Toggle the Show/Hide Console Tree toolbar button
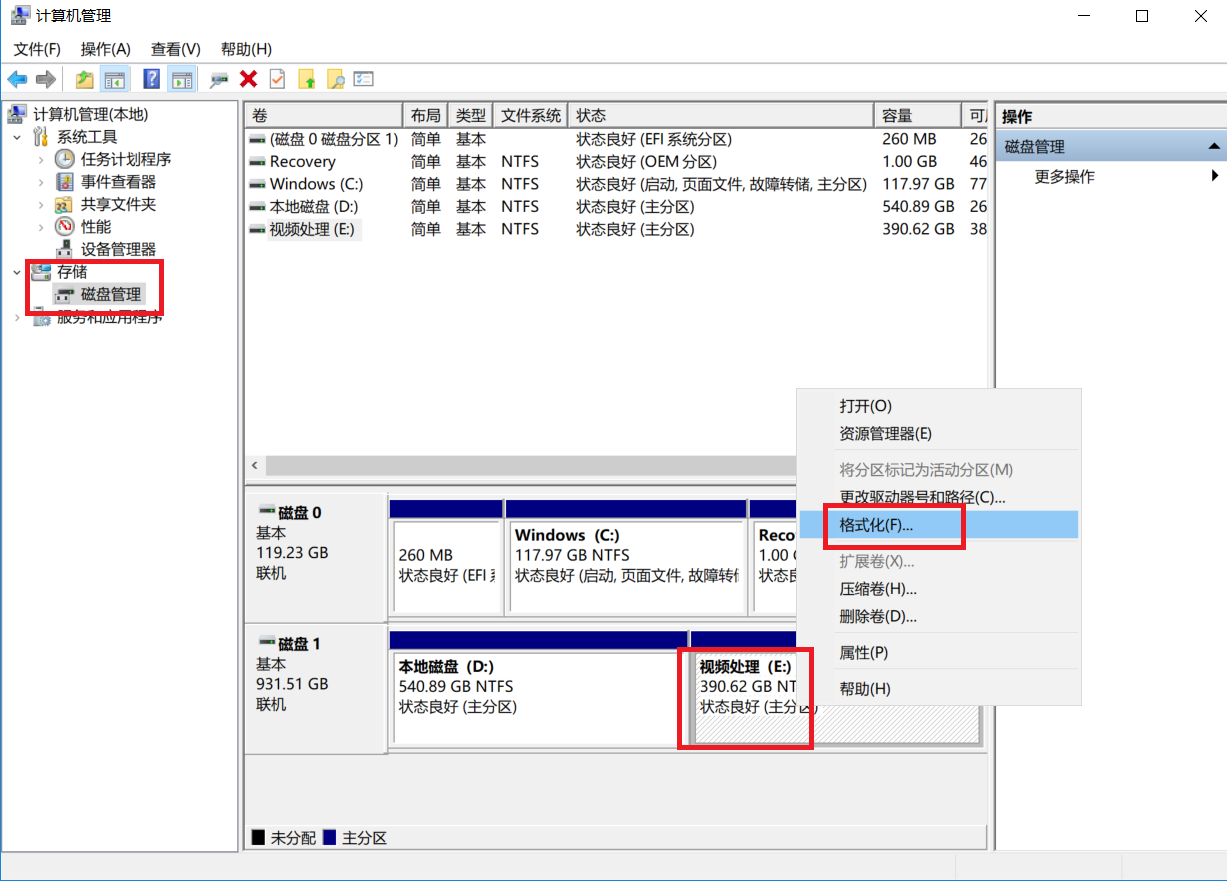The width and height of the screenshot is (1227, 881). (x=114, y=79)
